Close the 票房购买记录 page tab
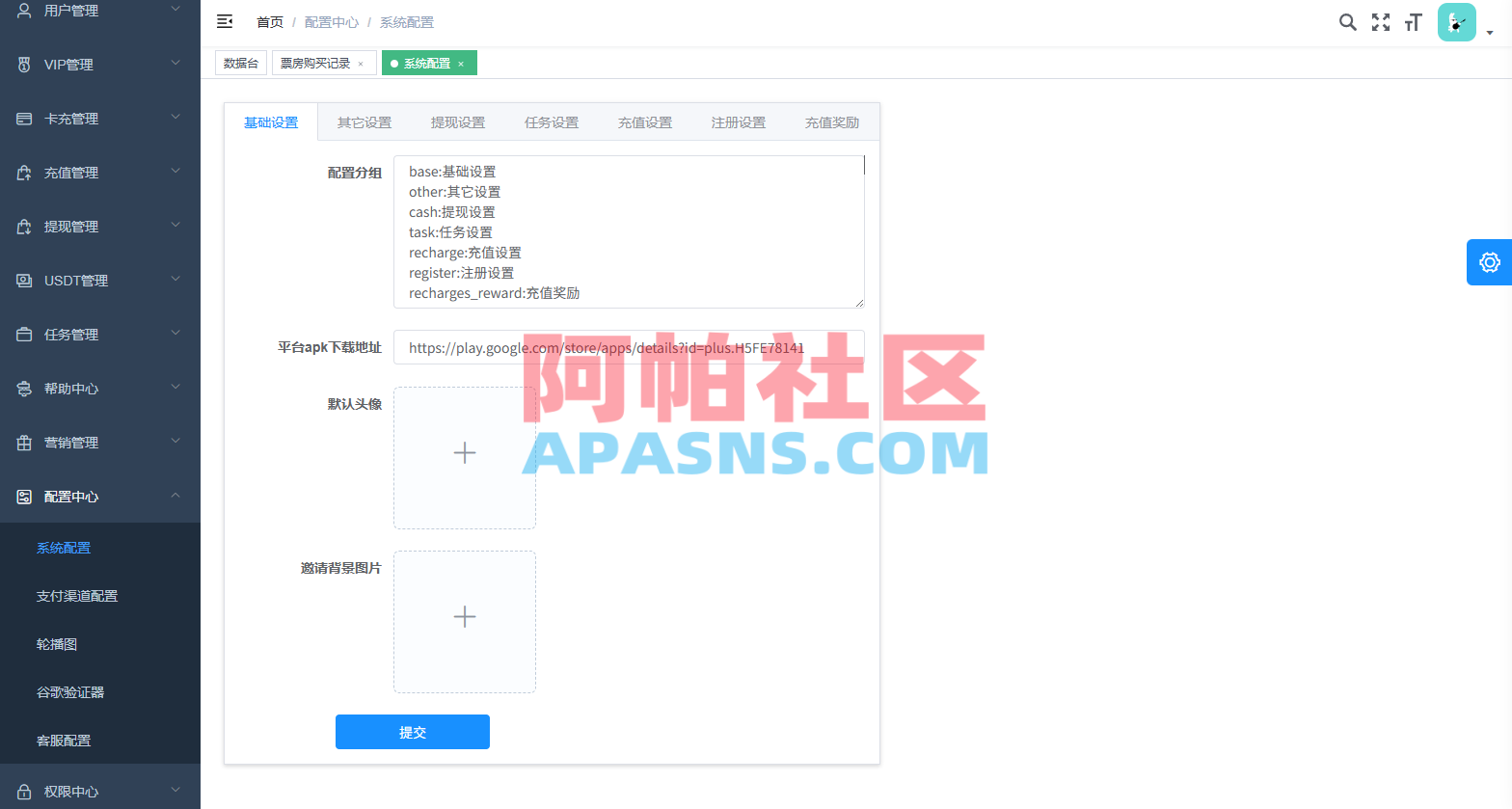The image size is (1512, 809). 361,64
